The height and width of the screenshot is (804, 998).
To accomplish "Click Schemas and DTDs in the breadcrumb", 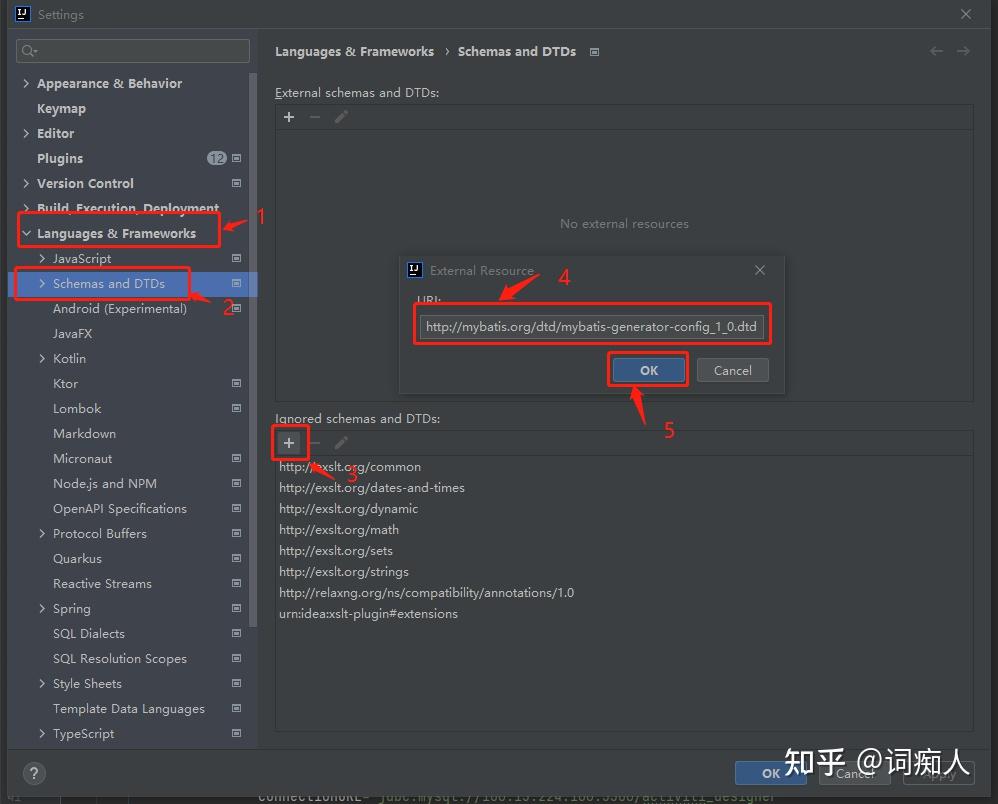I will coord(516,51).
